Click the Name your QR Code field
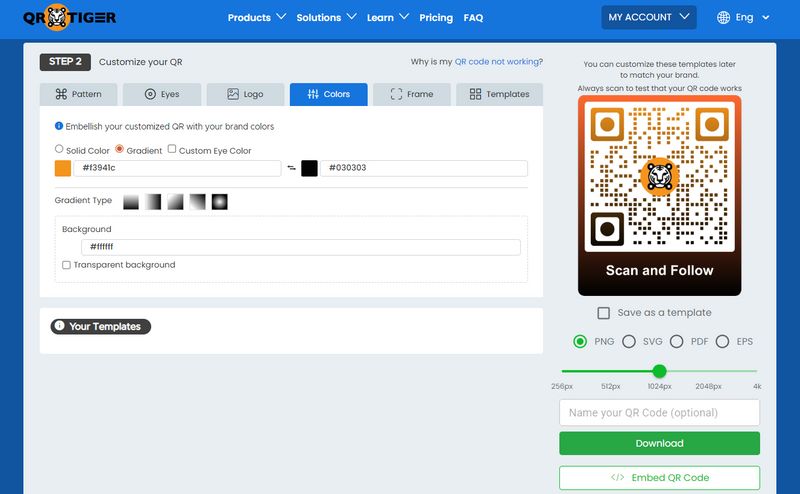800x494 pixels. (x=659, y=413)
